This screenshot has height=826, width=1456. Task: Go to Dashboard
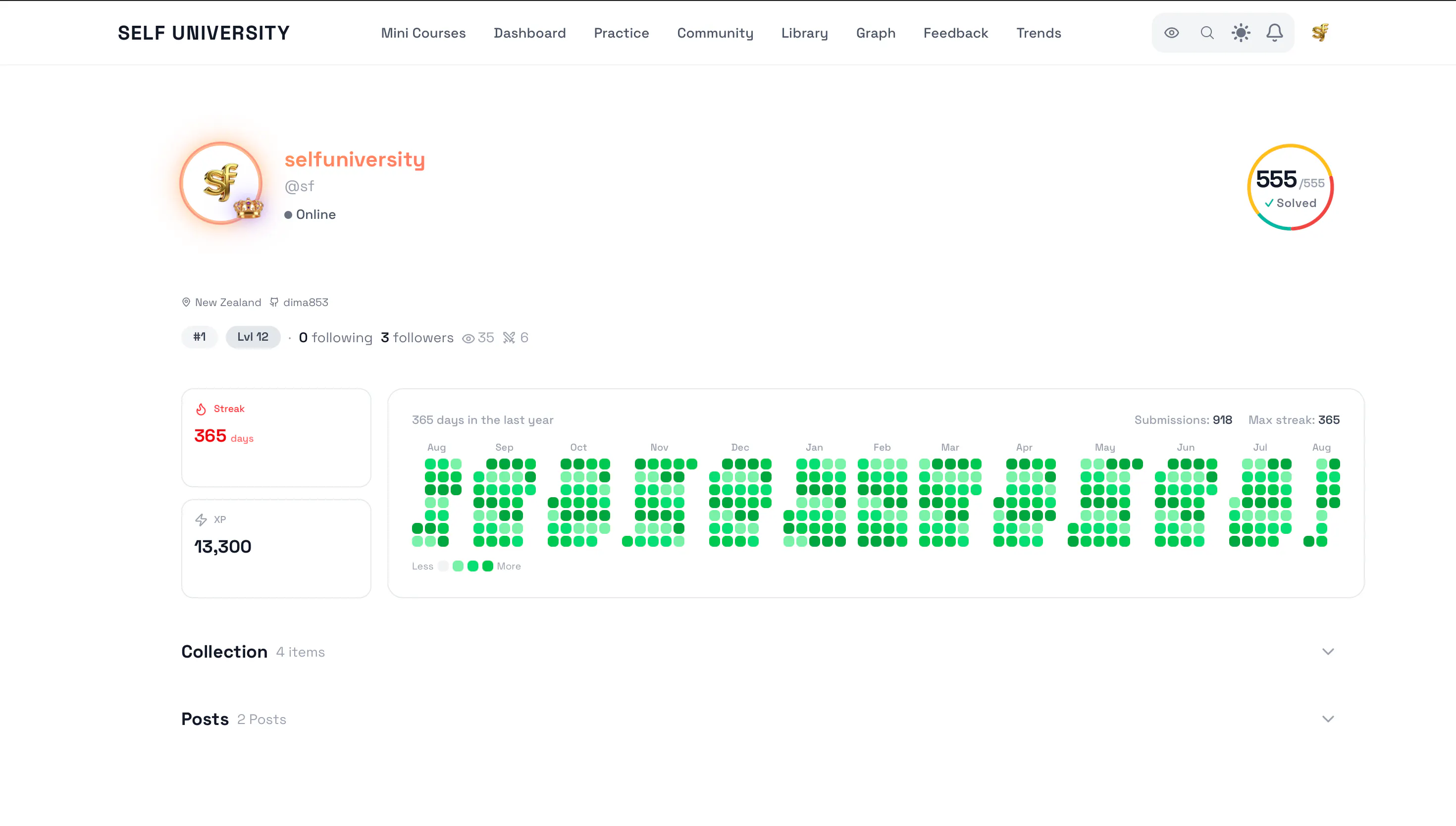coord(529,33)
